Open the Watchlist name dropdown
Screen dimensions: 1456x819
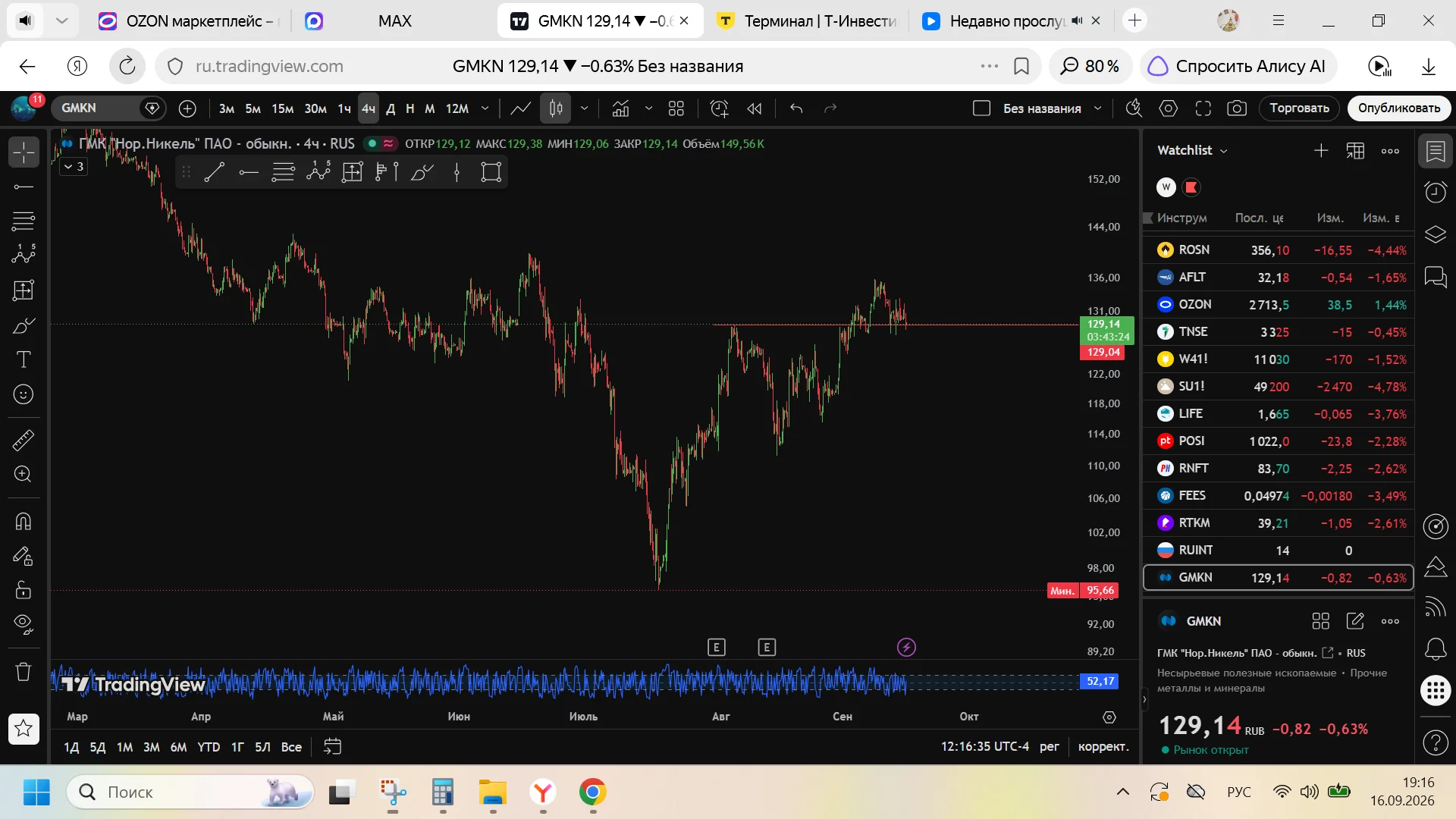tap(1193, 150)
